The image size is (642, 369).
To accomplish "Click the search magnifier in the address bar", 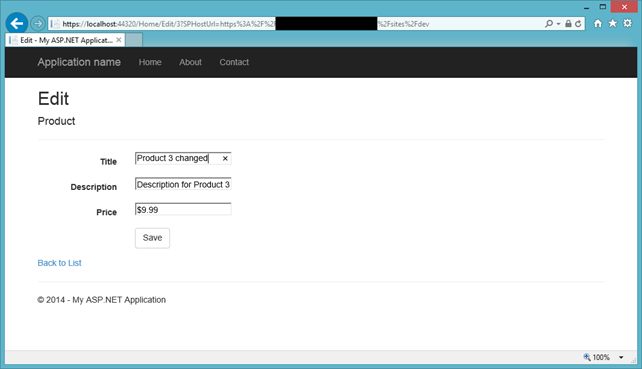I will tap(549, 24).
